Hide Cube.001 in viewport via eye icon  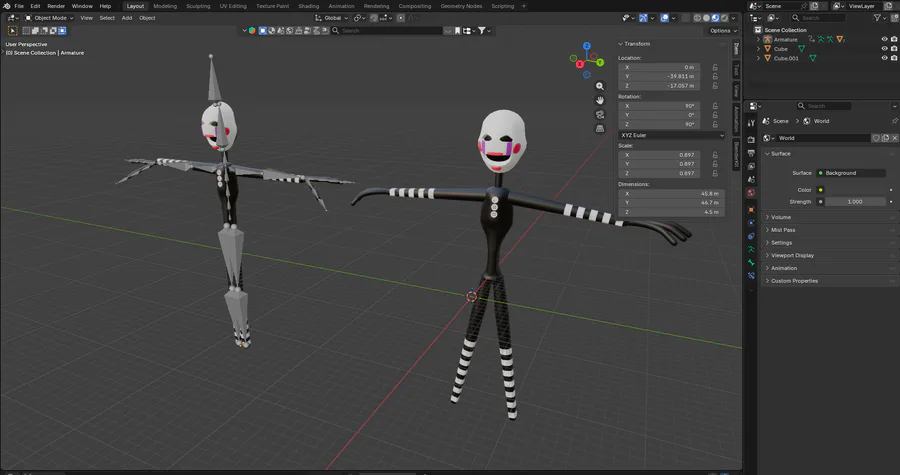[x=885, y=58]
